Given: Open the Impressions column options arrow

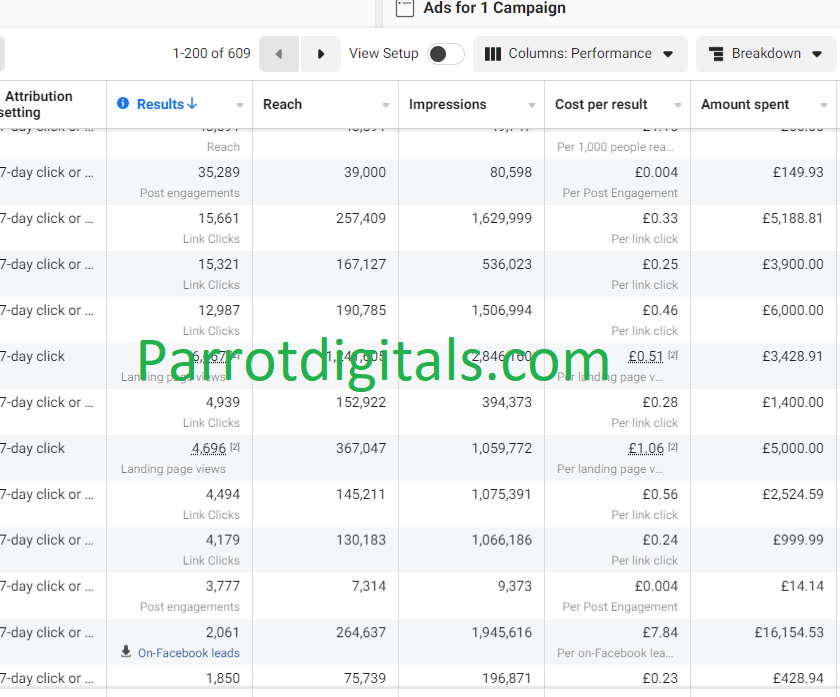Looking at the screenshot, I should point(531,105).
